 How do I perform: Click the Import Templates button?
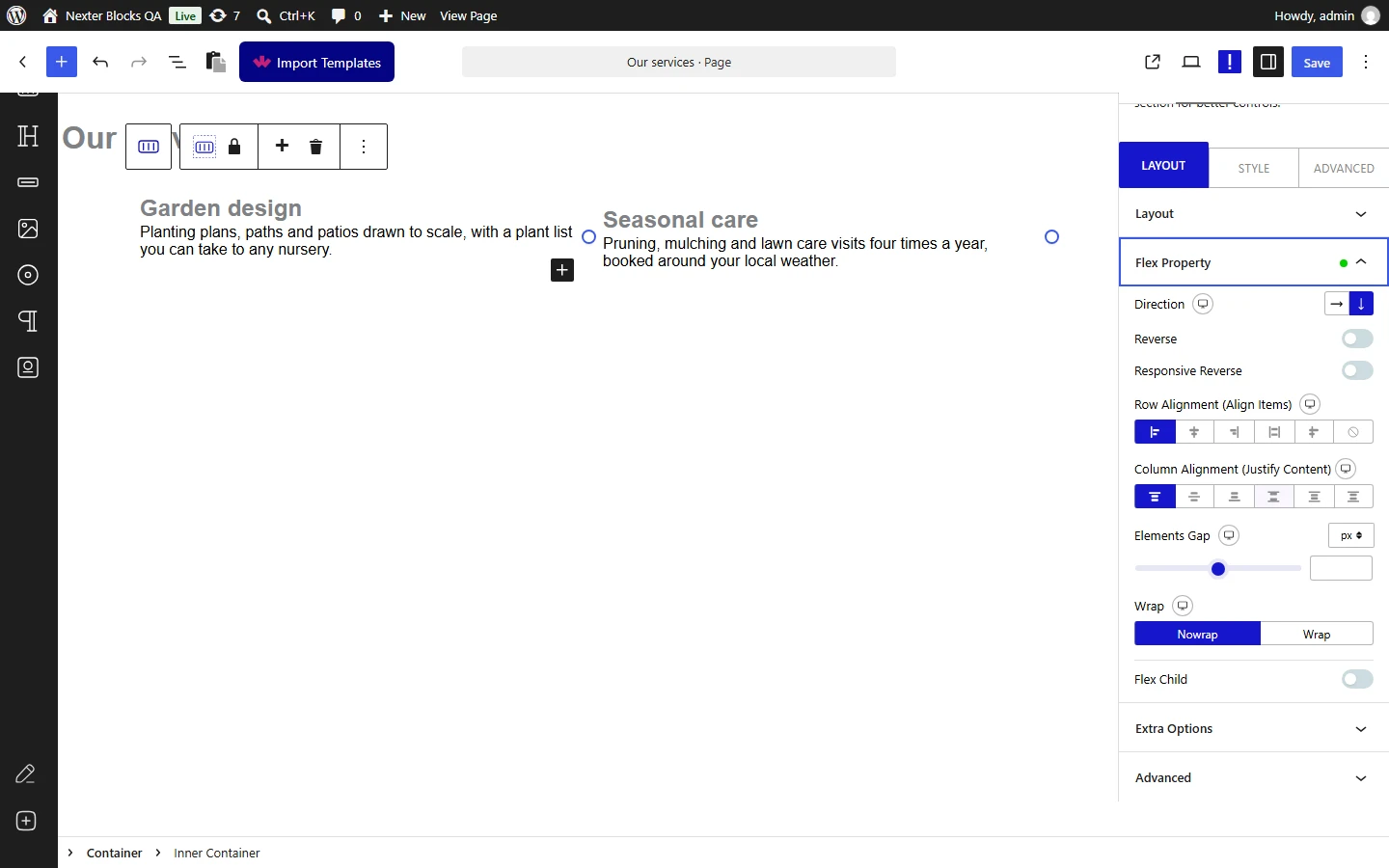tap(317, 62)
